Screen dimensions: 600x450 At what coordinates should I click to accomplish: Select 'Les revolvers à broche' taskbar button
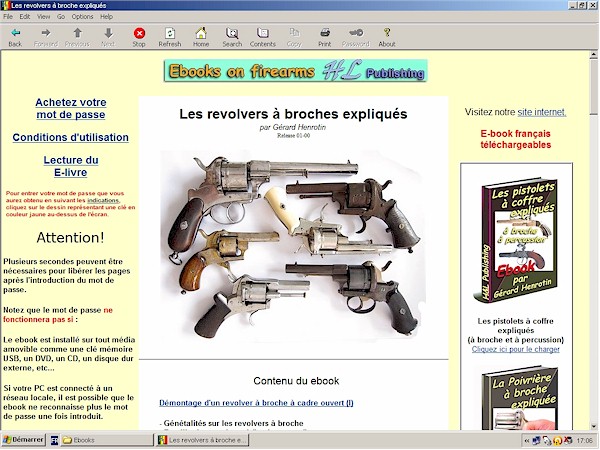202,440
